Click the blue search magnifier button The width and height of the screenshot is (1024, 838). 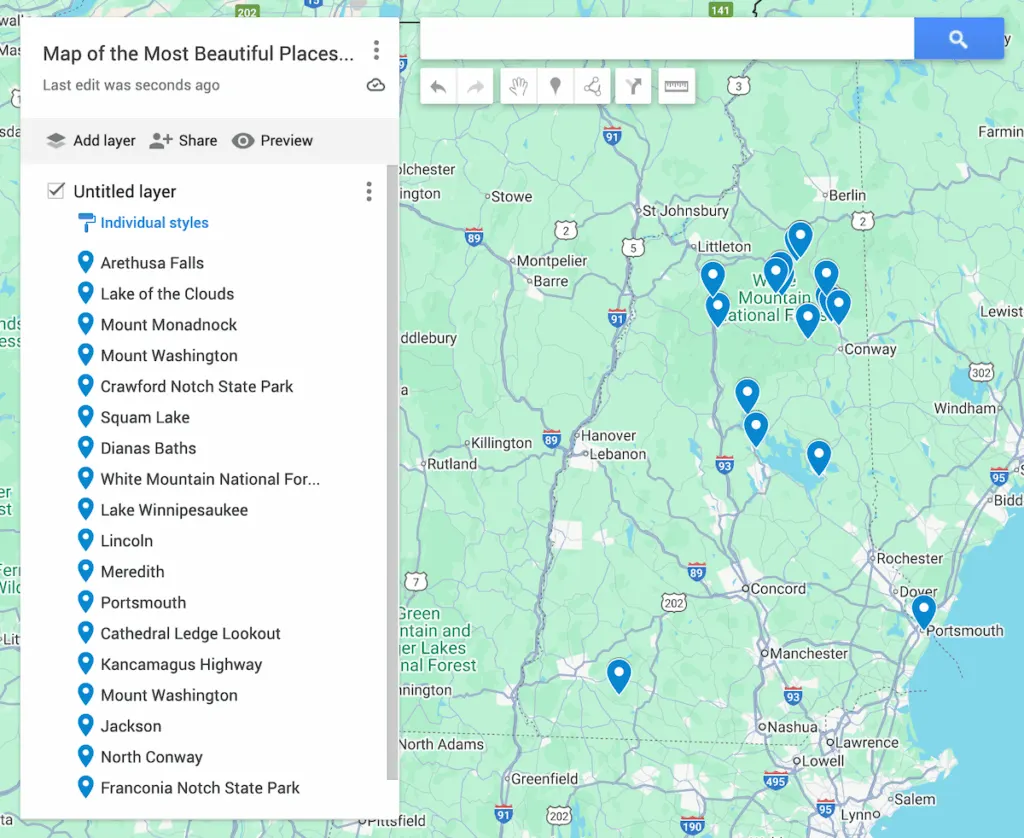click(x=958, y=39)
